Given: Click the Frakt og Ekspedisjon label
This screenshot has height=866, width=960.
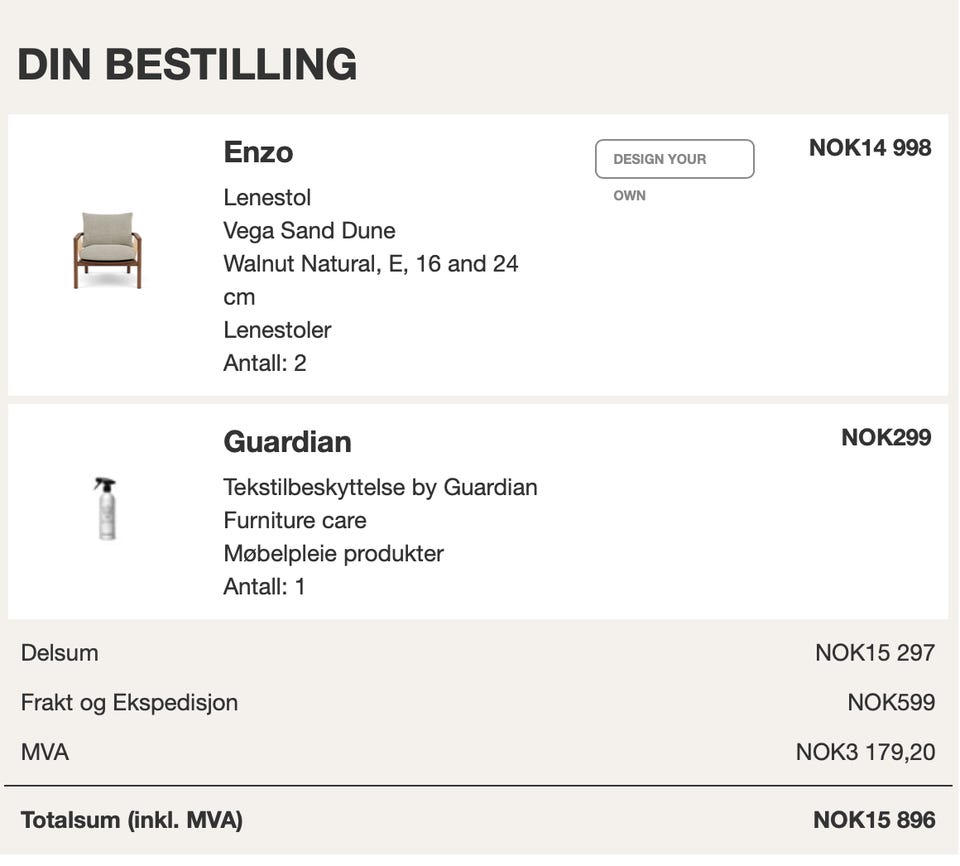Looking at the screenshot, I should 129,703.
